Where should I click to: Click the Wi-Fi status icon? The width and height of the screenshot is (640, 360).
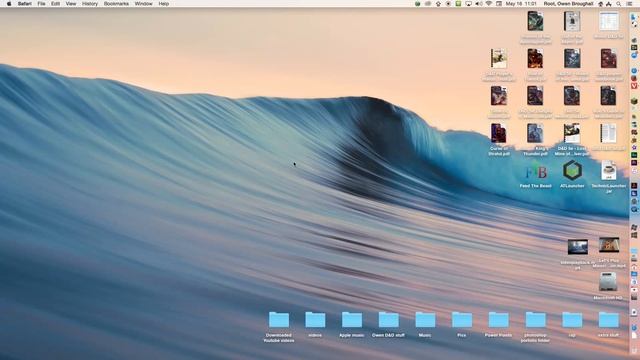(489, 4)
